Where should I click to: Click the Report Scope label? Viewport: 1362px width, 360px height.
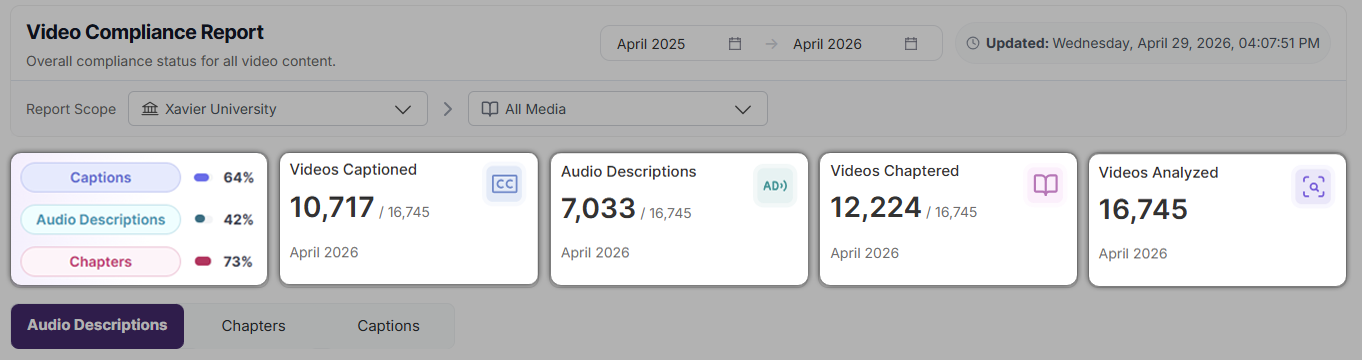(x=71, y=109)
